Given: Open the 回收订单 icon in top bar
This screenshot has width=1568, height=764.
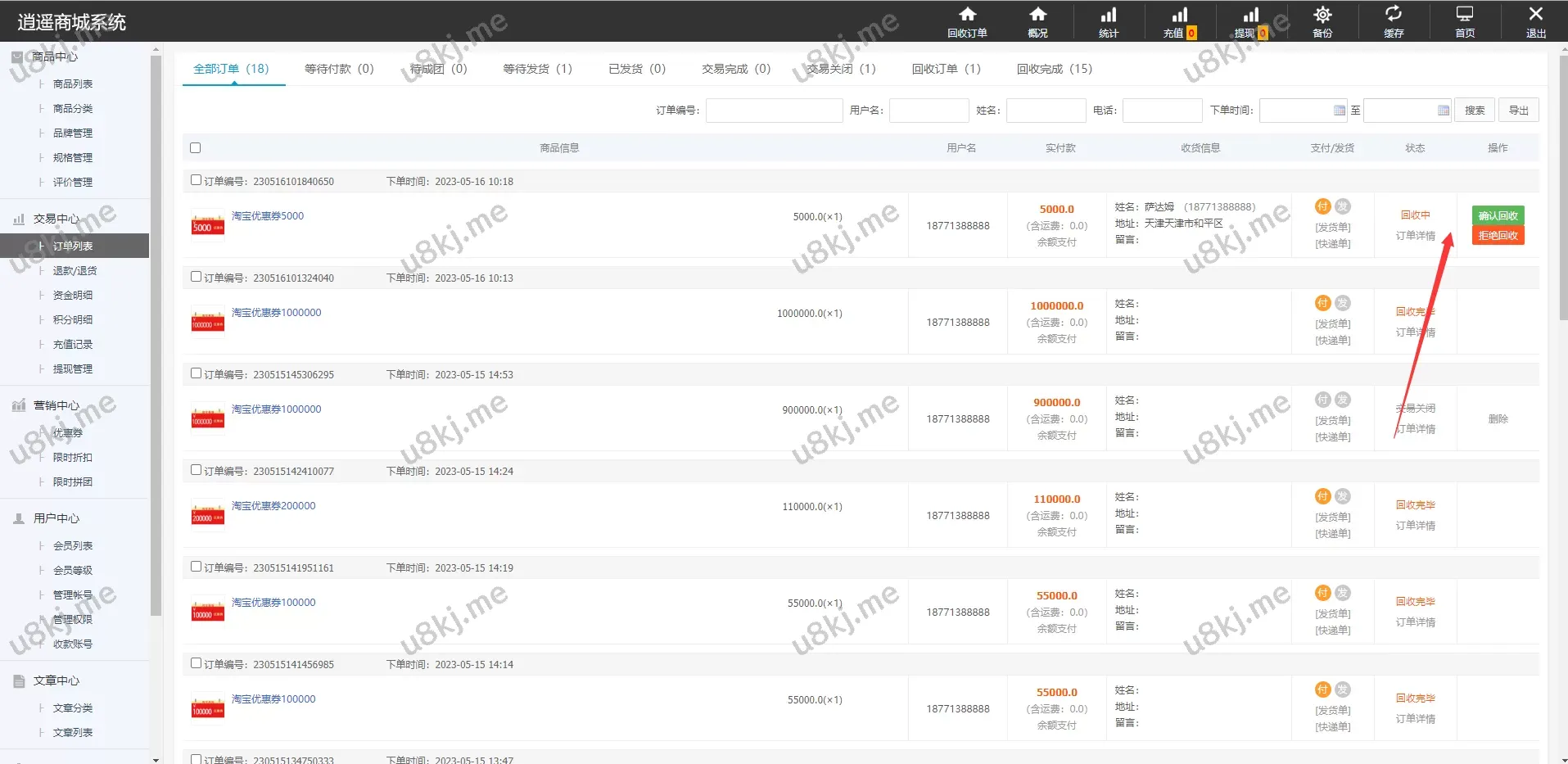Looking at the screenshot, I should pos(967,15).
